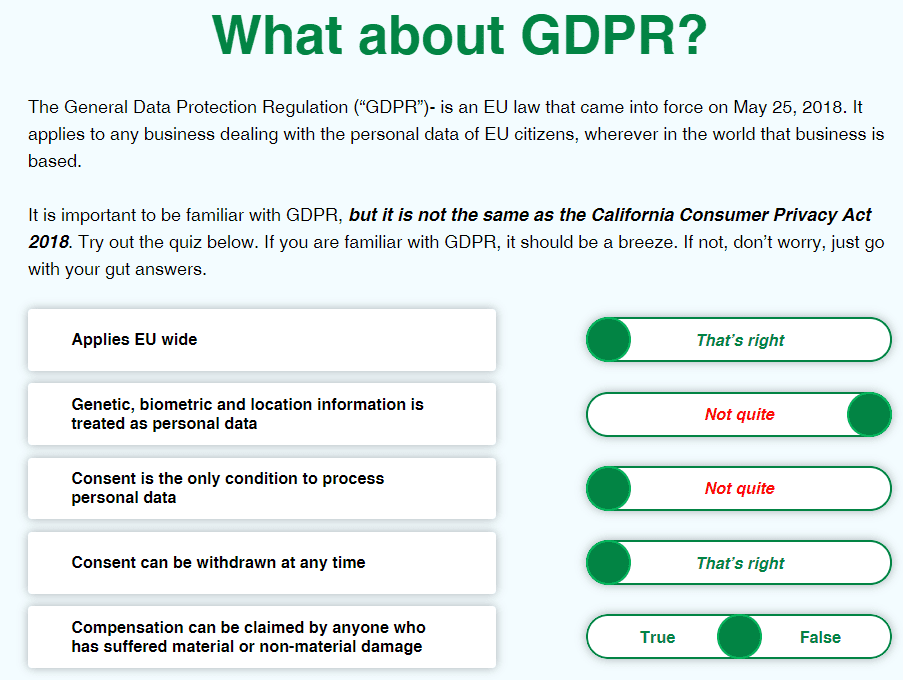Click 'That's right' text beside 'Applies EU wide'
Image resolution: width=903 pixels, height=680 pixels.
[x=740, y=340]
